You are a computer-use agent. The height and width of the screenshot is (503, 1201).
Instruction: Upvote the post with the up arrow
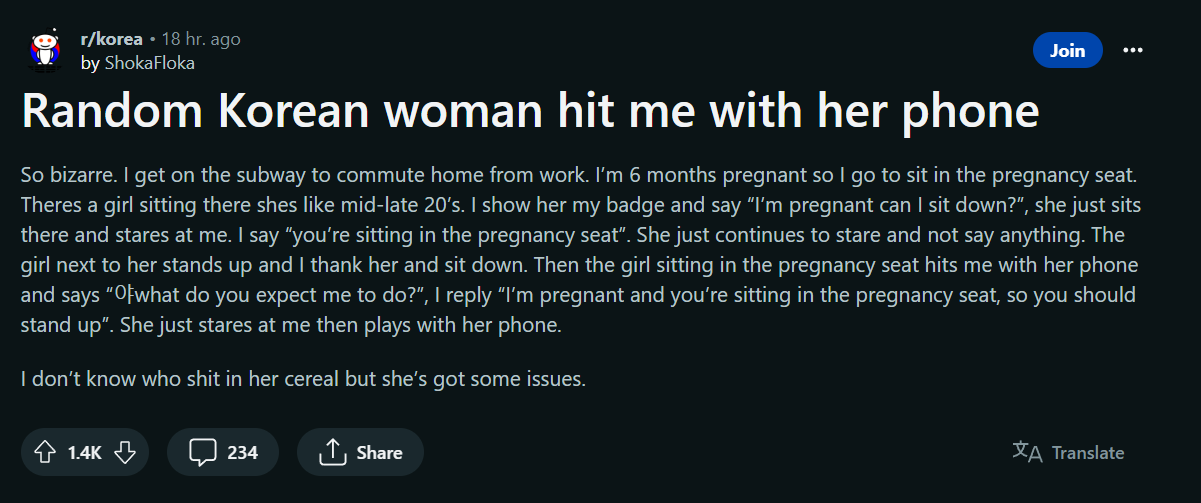pyautogui.click(x=45, y=453)
